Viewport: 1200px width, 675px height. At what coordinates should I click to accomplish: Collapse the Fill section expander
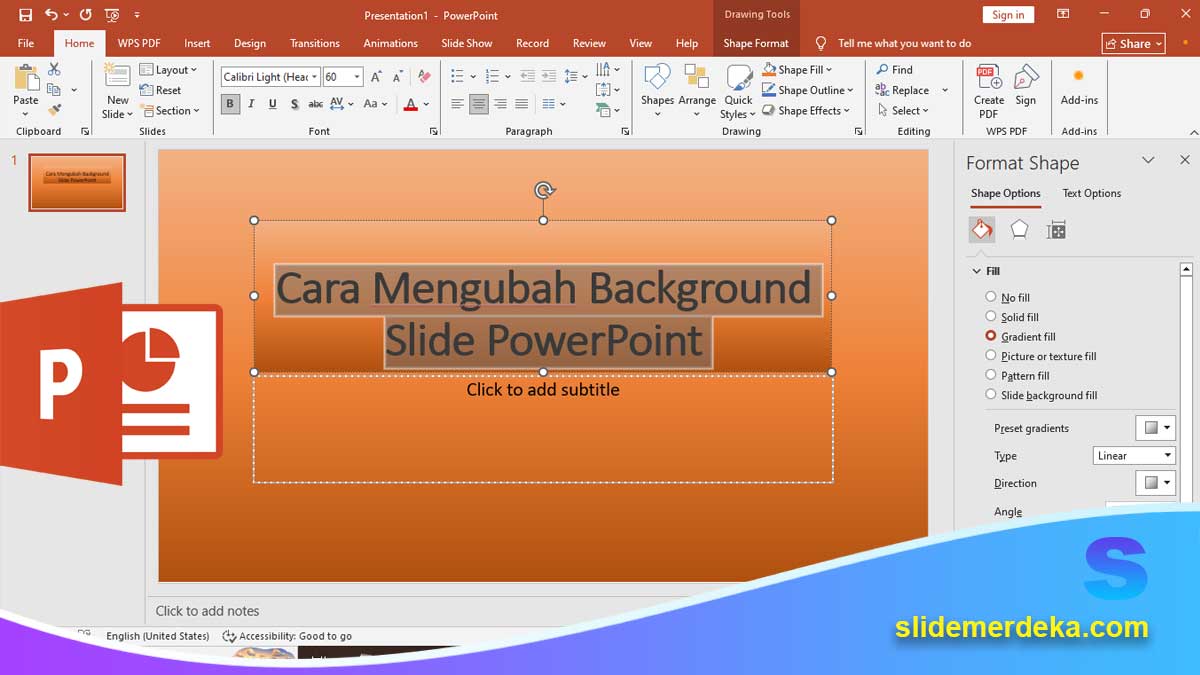[977, 271]
